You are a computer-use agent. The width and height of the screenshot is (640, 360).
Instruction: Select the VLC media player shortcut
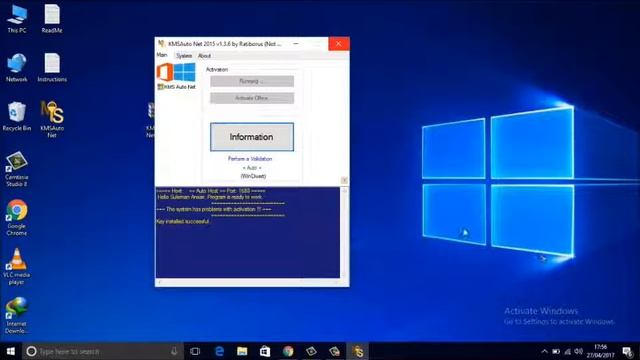point(17,267)
